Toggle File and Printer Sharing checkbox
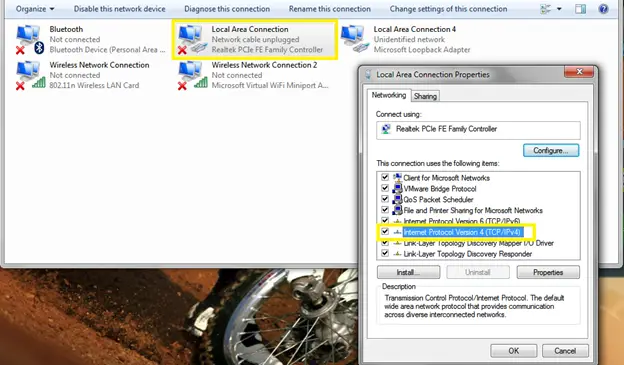Screen dimensions: 624x365 pos(385,209)
